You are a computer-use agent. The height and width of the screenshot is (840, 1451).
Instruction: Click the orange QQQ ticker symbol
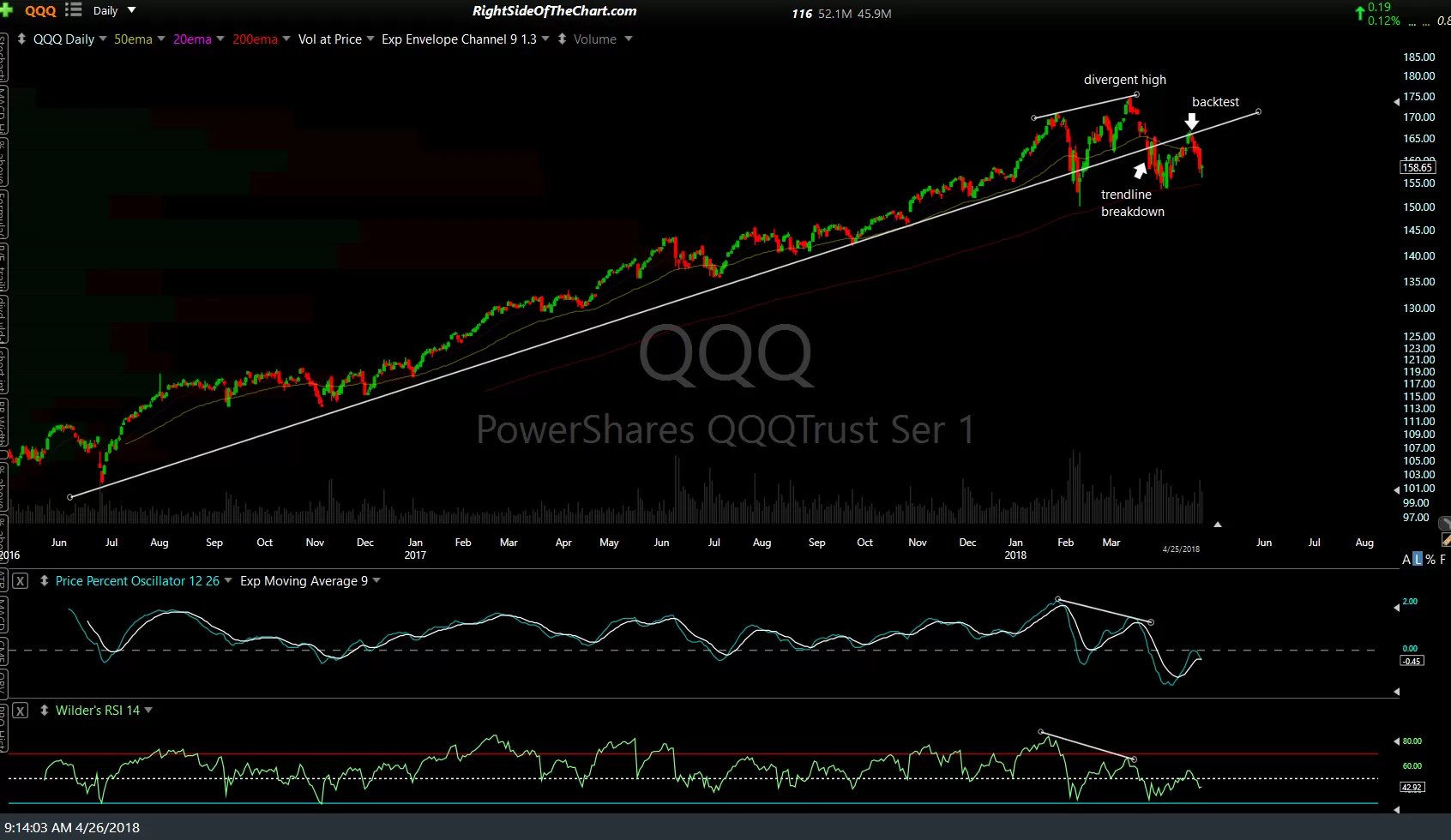[x=40, y=11]
